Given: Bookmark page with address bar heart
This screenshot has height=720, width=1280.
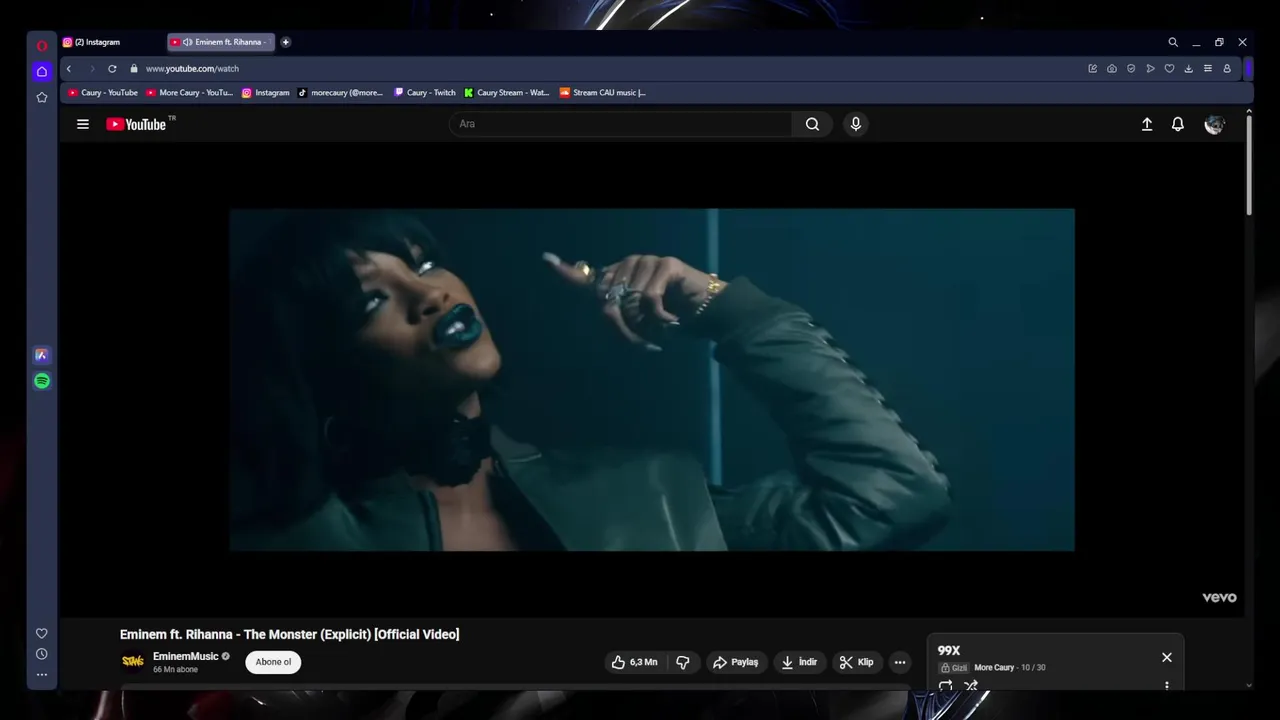Looking at the screenshot, I should pos(1169,69).
